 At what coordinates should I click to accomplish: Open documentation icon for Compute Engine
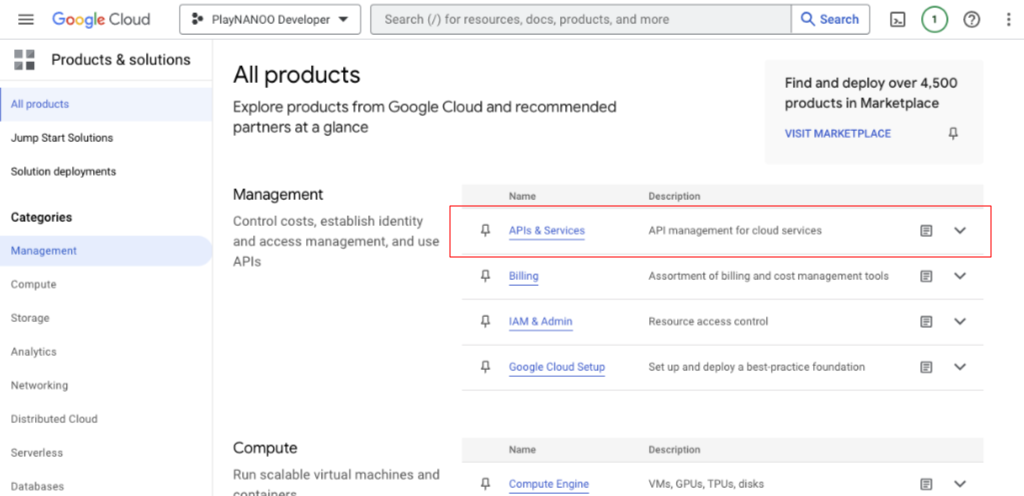tap(926, 484)
